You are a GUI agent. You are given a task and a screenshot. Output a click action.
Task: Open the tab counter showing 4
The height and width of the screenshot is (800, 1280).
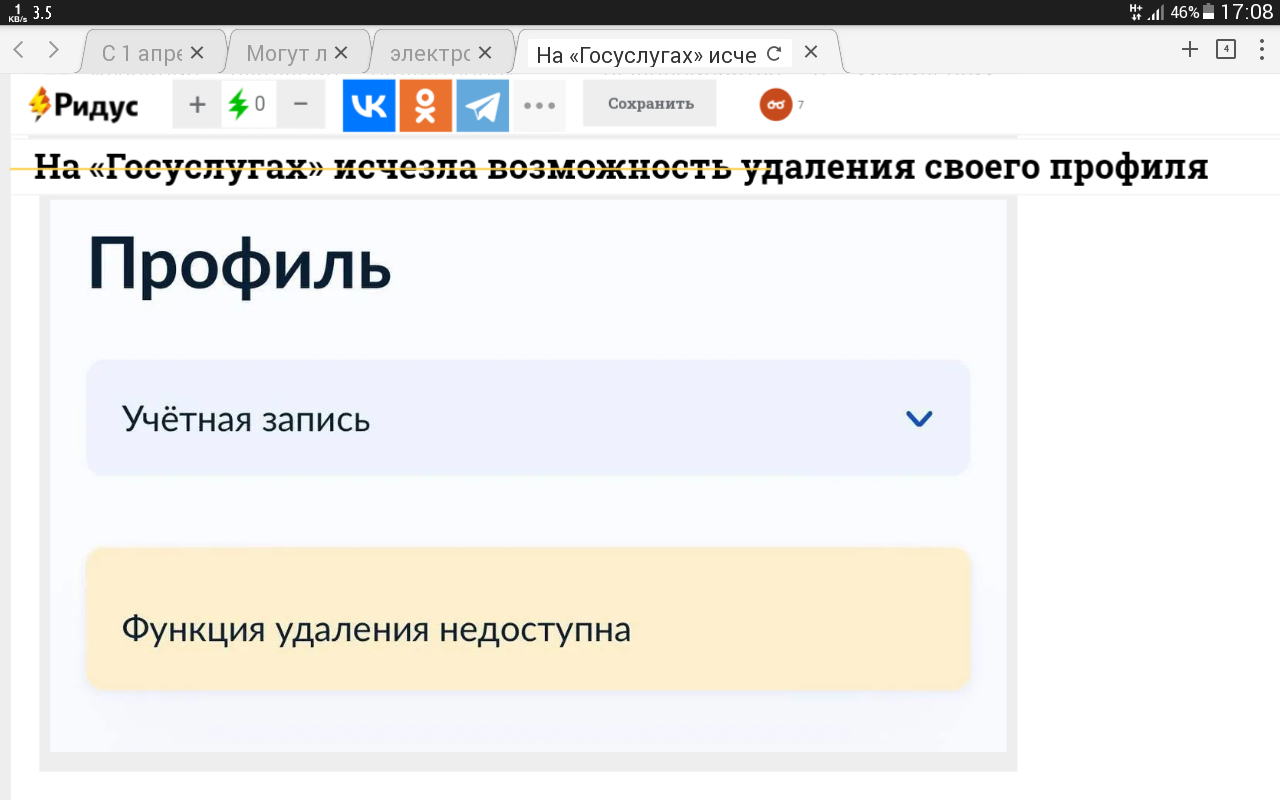pyautogui.click(x=1226, y=50)
